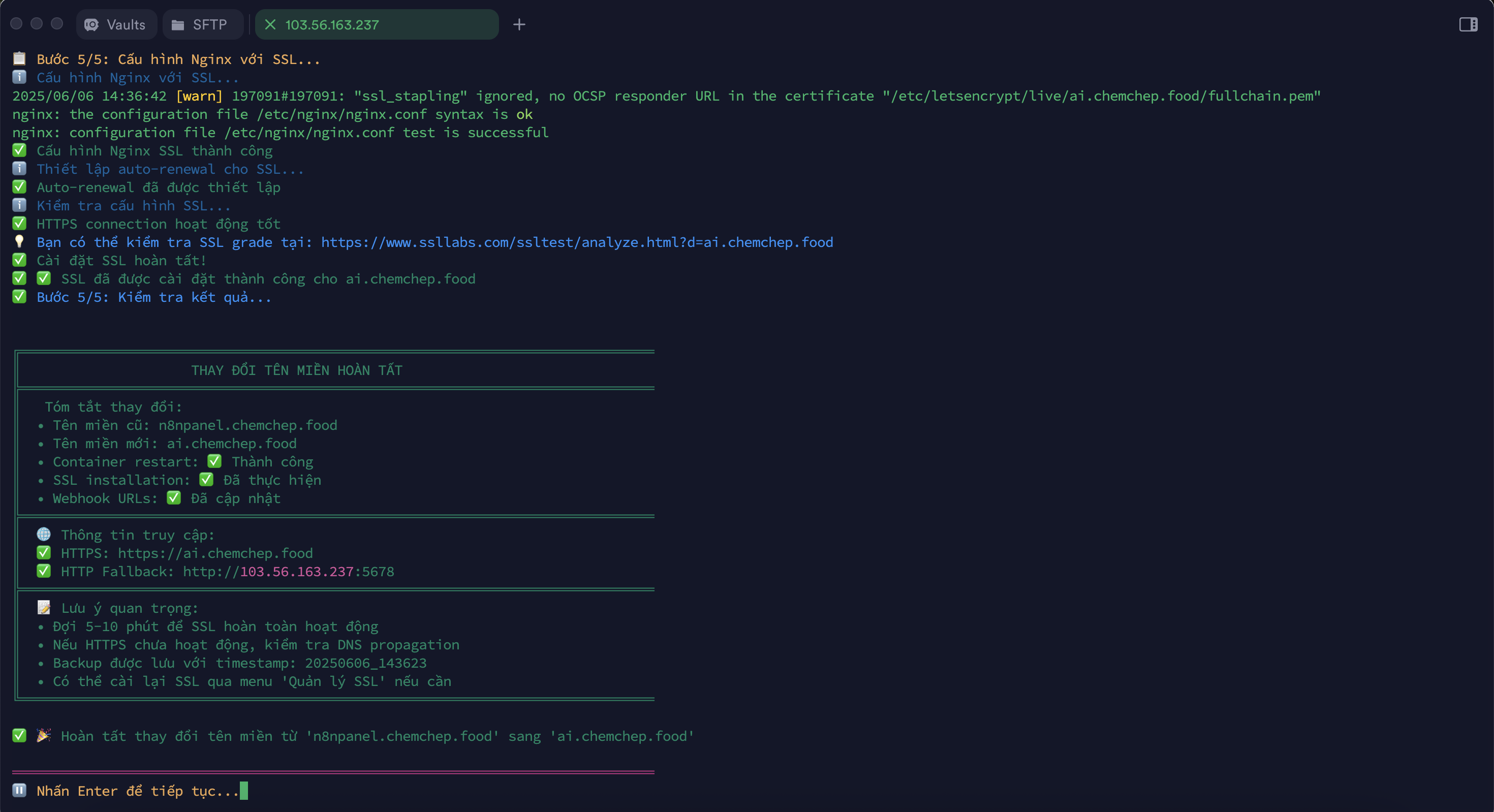Click the terminal cursor block
The image size is (1494, 812).
pyautogui.click(x=243, y=791)
